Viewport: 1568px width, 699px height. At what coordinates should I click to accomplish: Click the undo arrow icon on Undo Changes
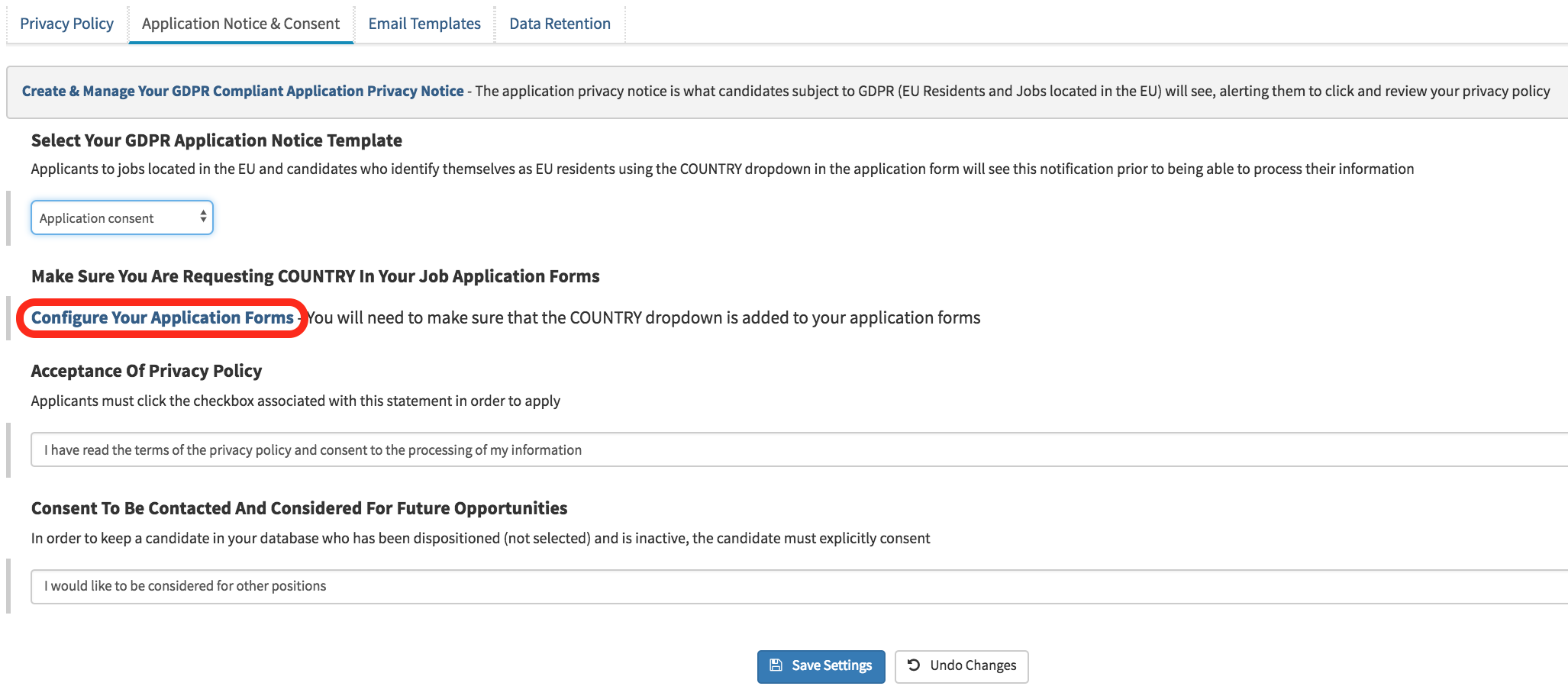(x=915, y=665)
